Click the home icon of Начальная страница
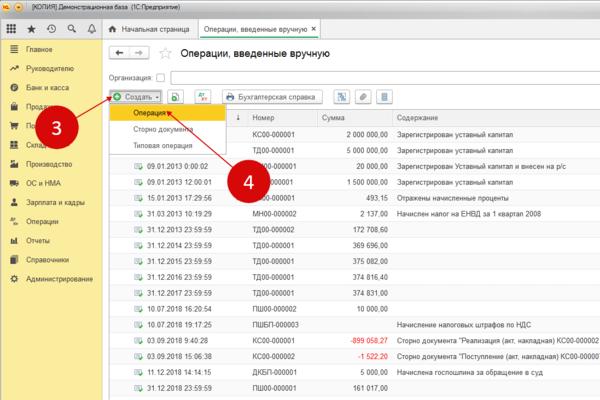600x400 pixels. point(112,29)
